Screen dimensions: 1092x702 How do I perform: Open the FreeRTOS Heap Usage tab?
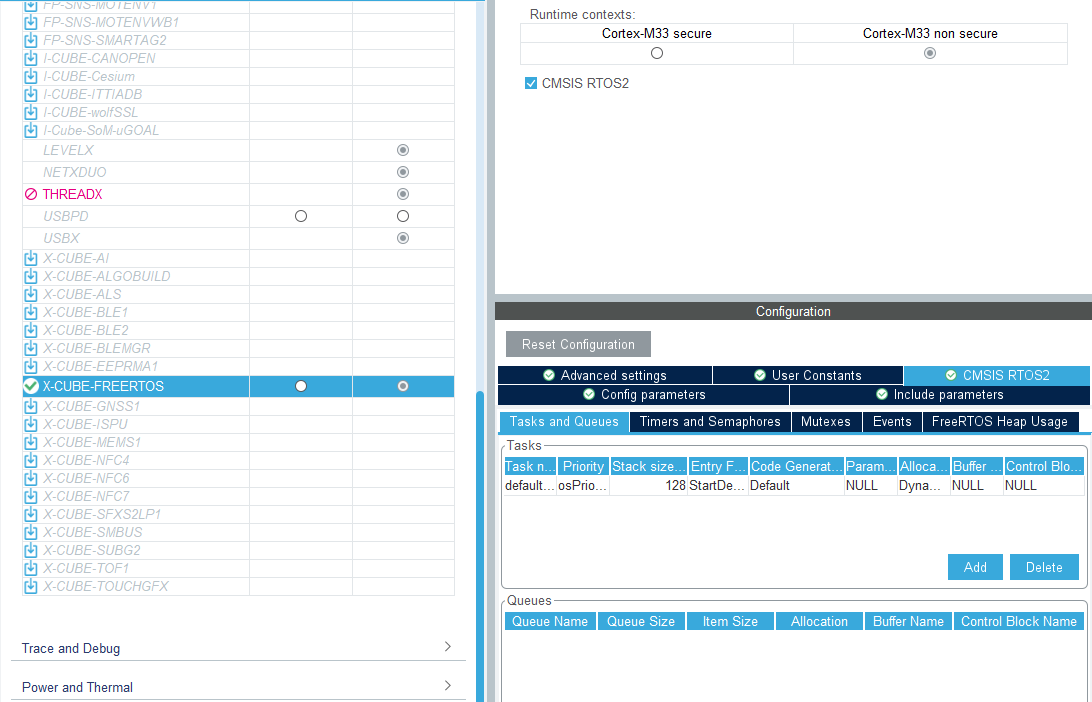(999, 421)
